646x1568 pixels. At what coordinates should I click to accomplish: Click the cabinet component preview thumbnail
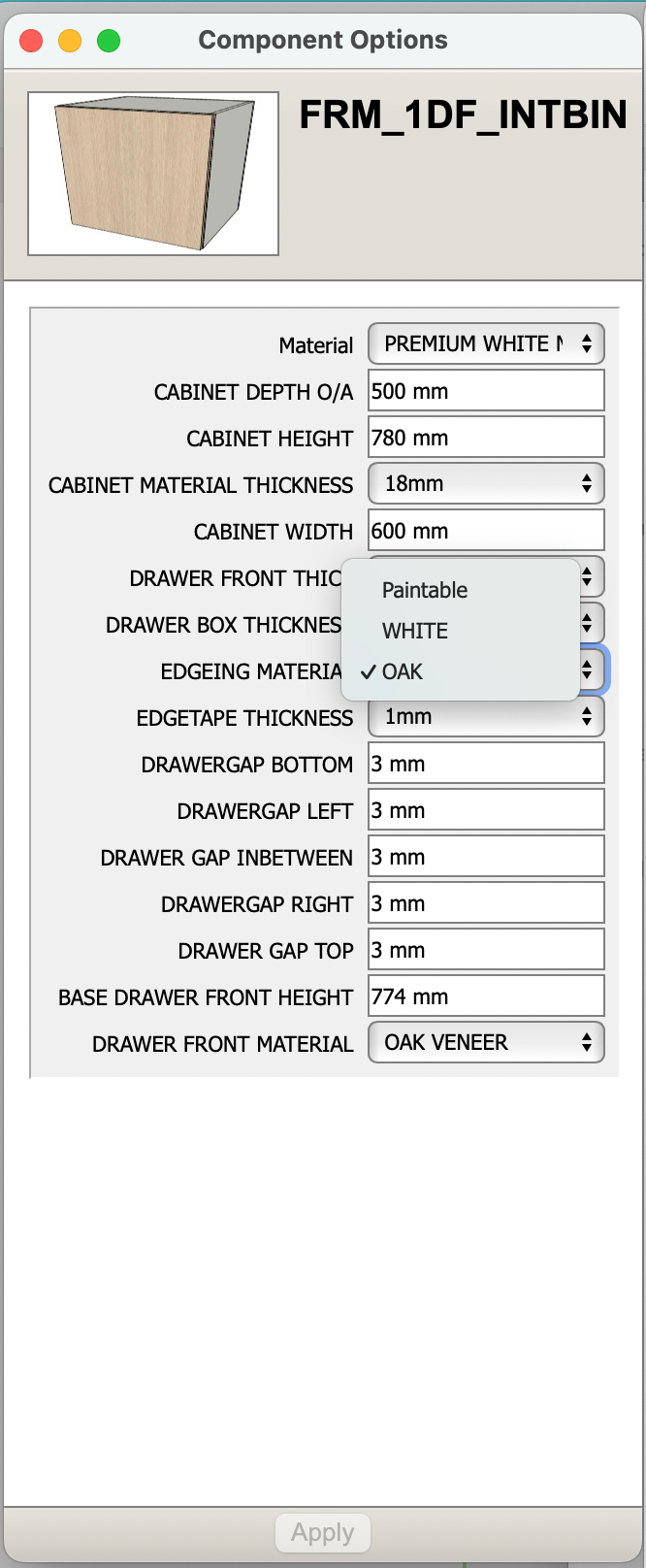153,174
